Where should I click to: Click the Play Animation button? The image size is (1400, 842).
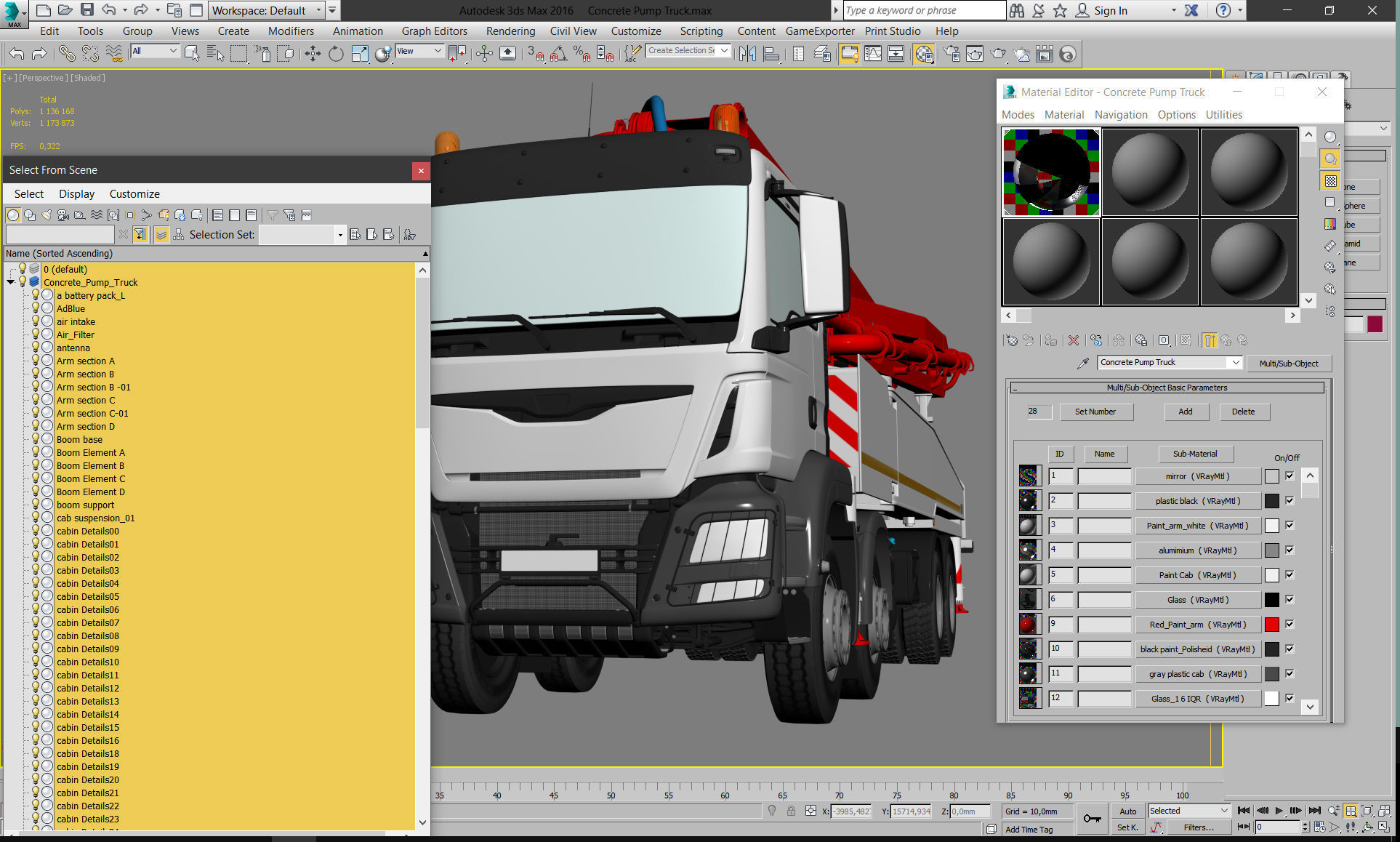(1279, 811)
